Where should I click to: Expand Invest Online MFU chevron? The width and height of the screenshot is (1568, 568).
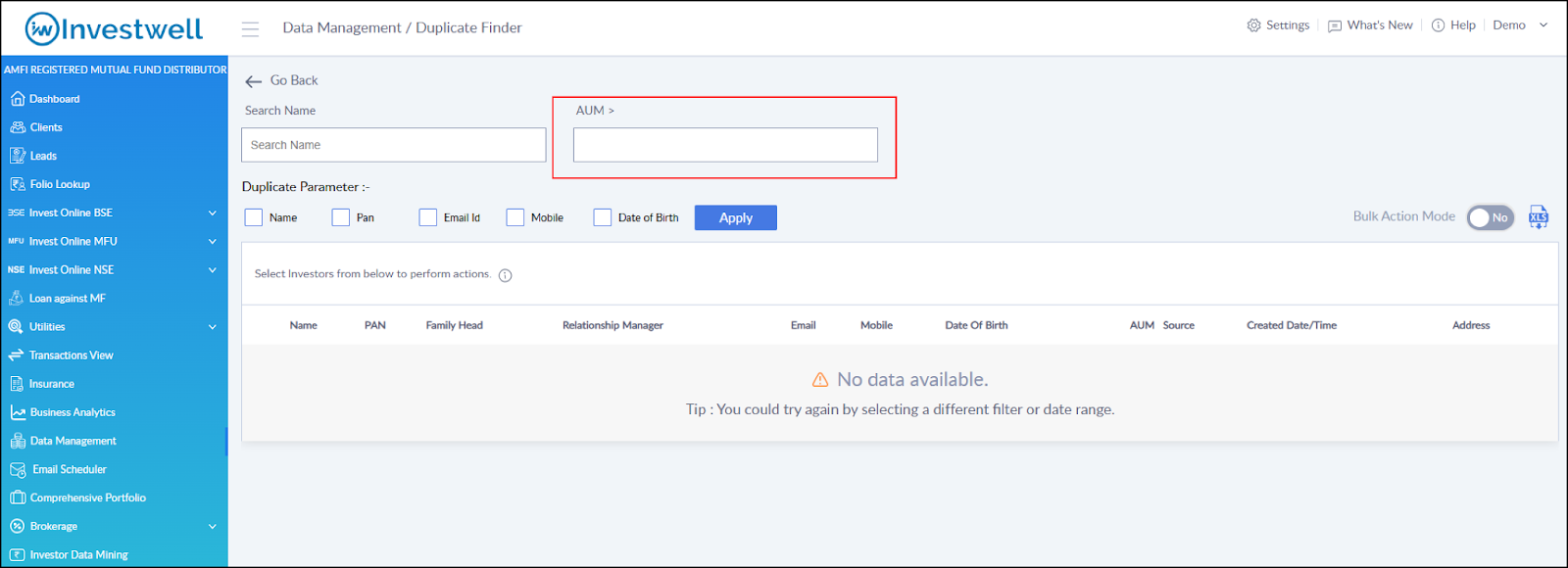point(213,241)
